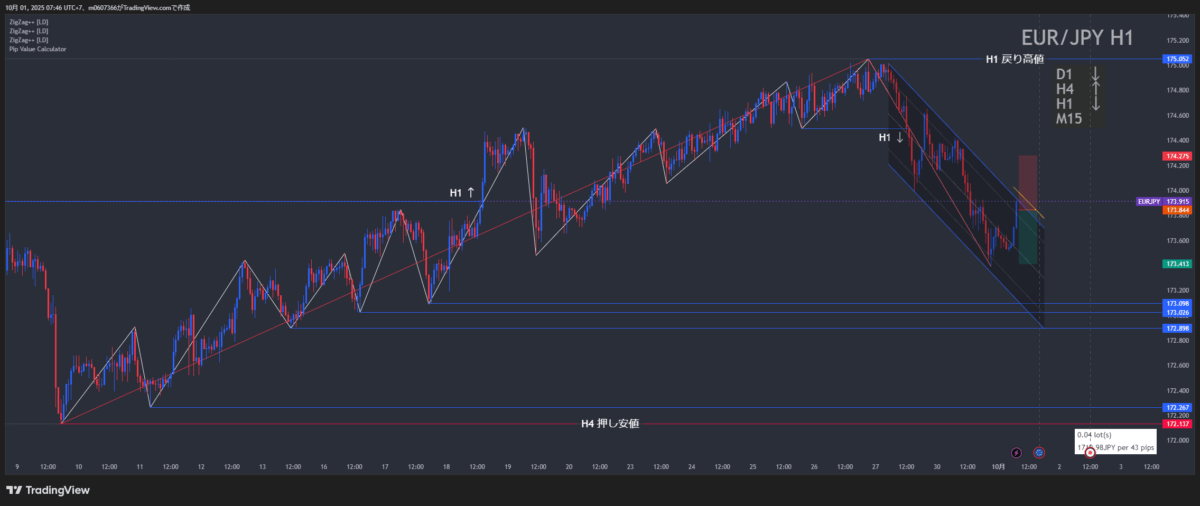Select the purple EURJPY symbol price tag
This screenshot has width=1200, height=506.
click(1148, 201)
